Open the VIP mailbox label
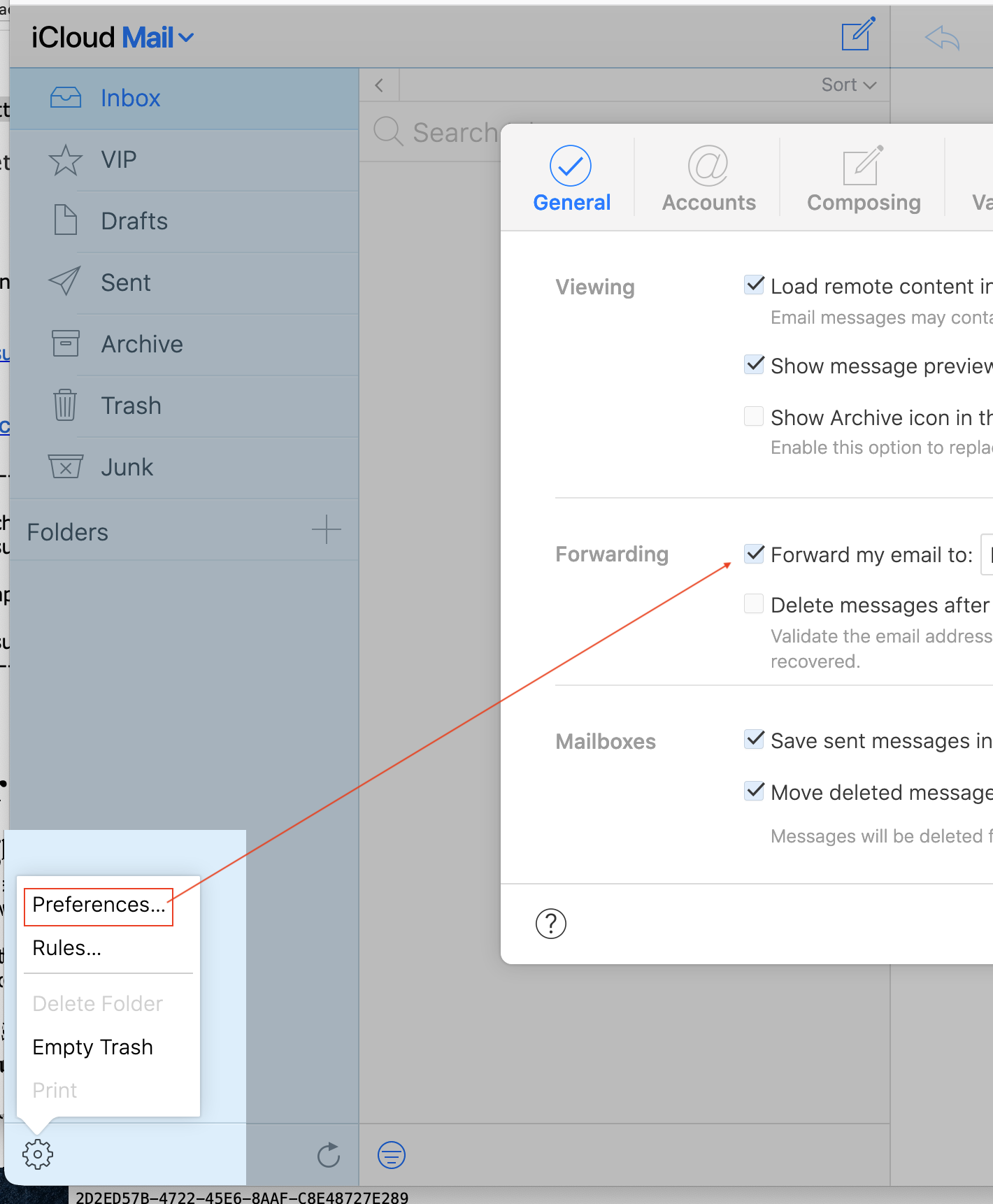The height and width of the screenshot is (1204, 993). pyautogui.click(x=118, y=160)
